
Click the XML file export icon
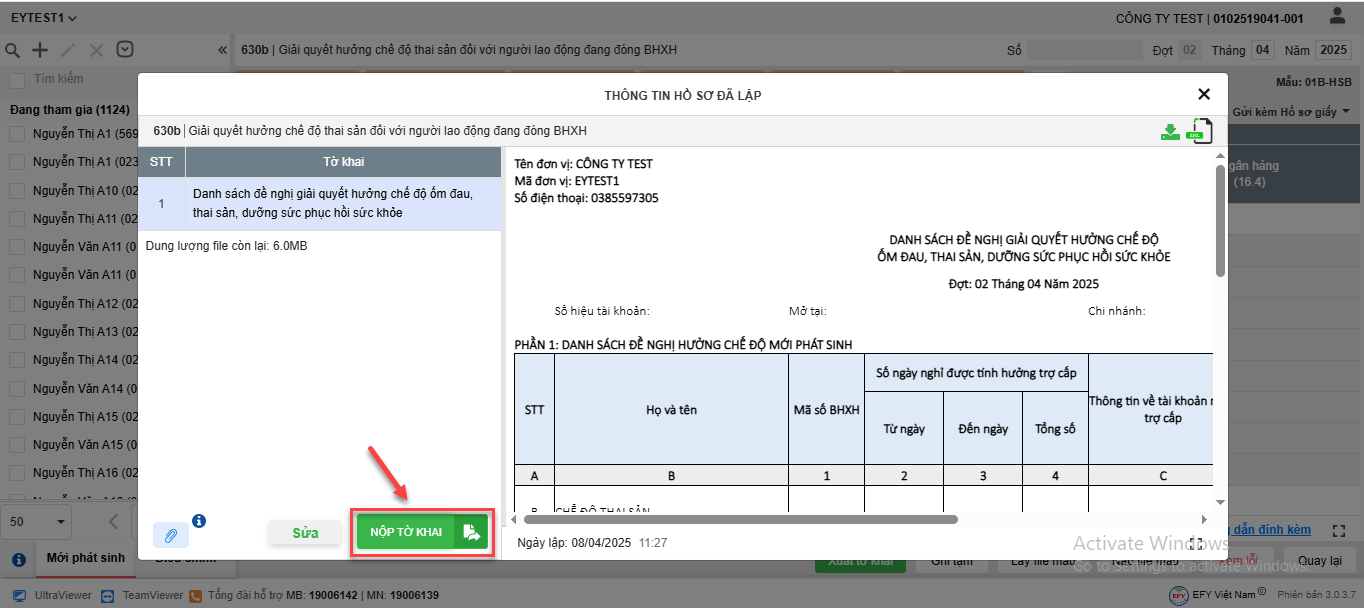tap(1199, 131)
